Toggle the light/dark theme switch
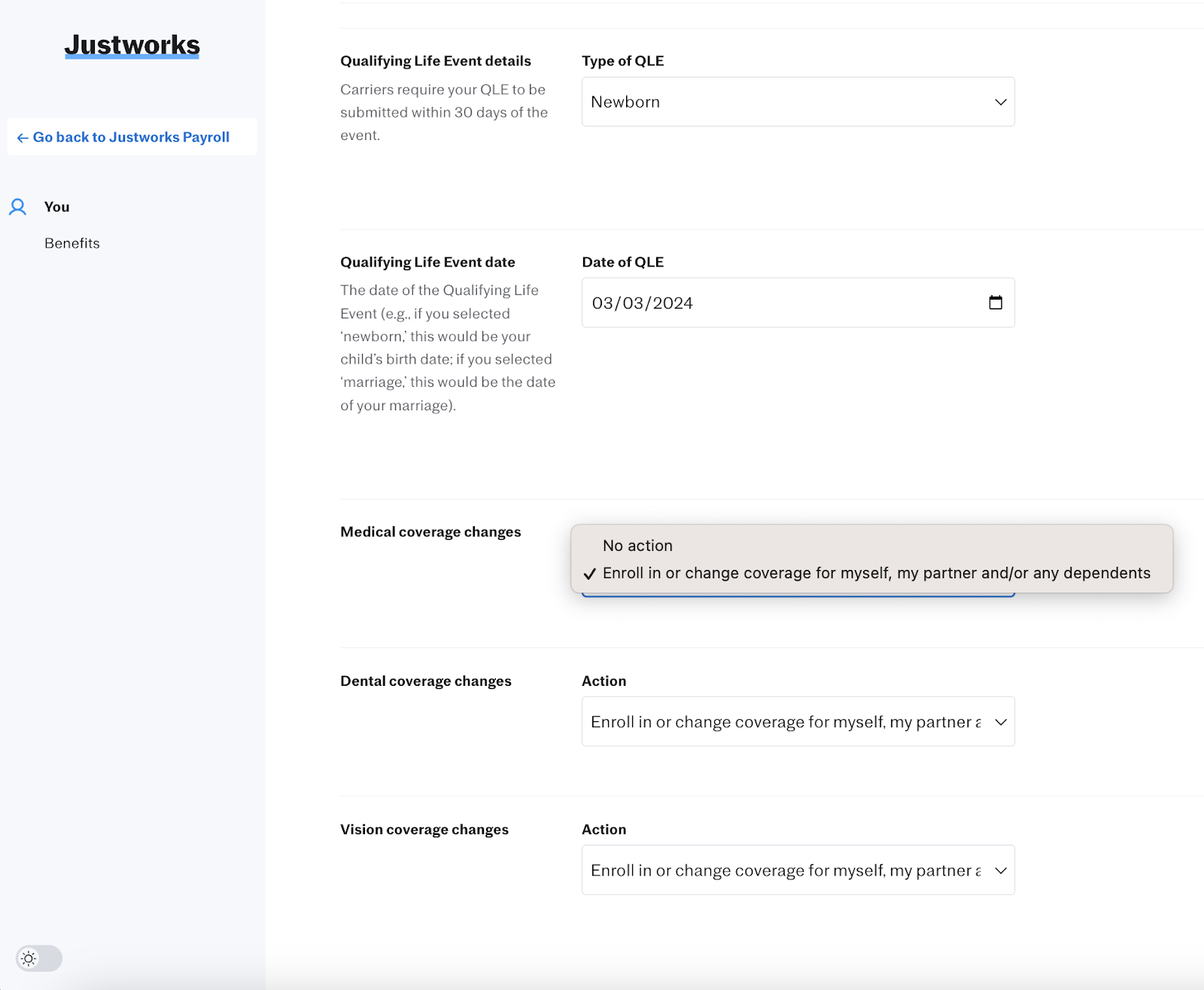The width and height of the screenshot is (1204, 990). [x=39, y=958]
